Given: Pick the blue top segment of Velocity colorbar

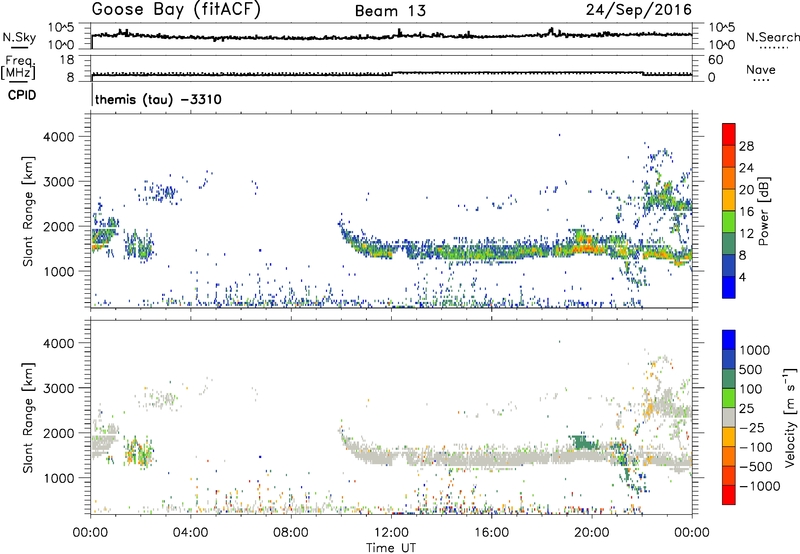Looking at the screenshot, I should point(729,339).
